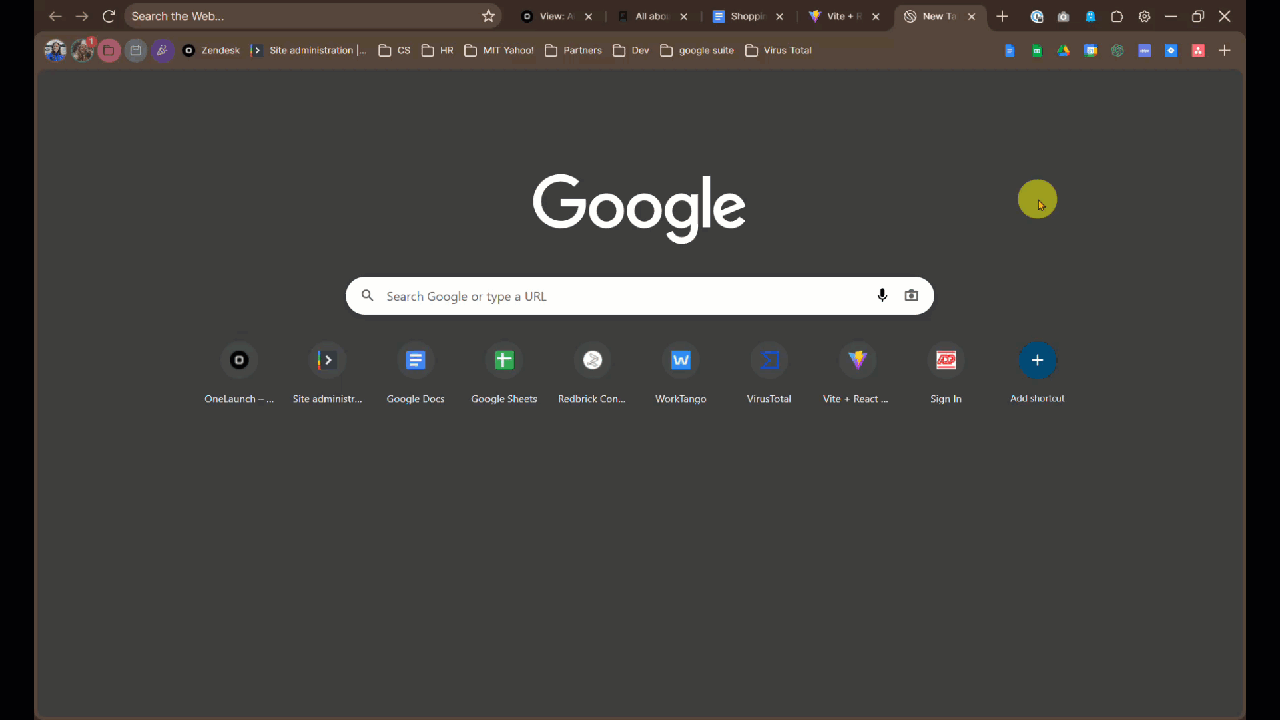Open the camera screenshot toolbar icon
This screenshot has height=720, width=1280.
pyautogui.click(x=1063, y=17)
